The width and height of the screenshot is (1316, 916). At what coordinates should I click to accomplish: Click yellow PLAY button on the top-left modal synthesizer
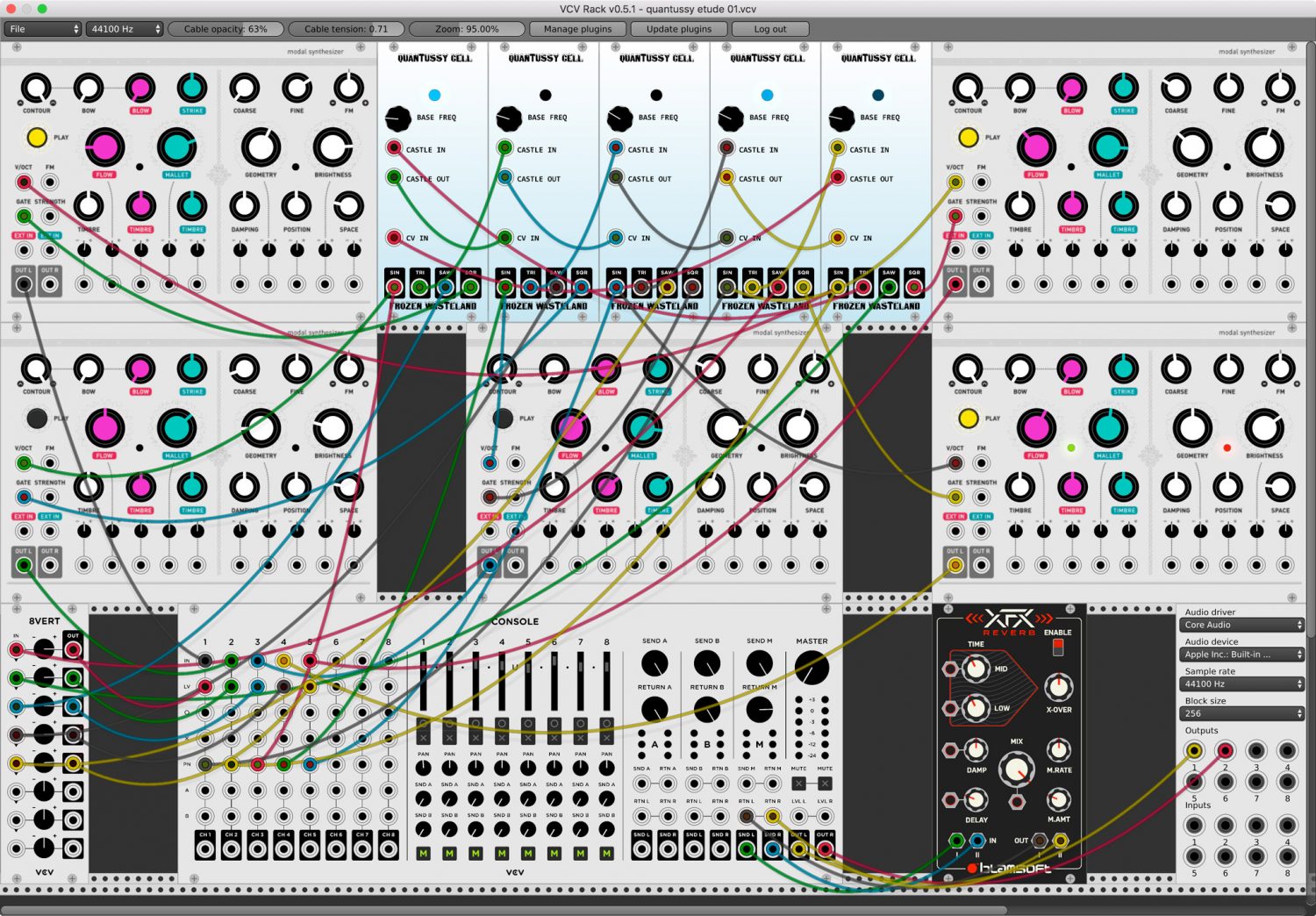(37, 138)
